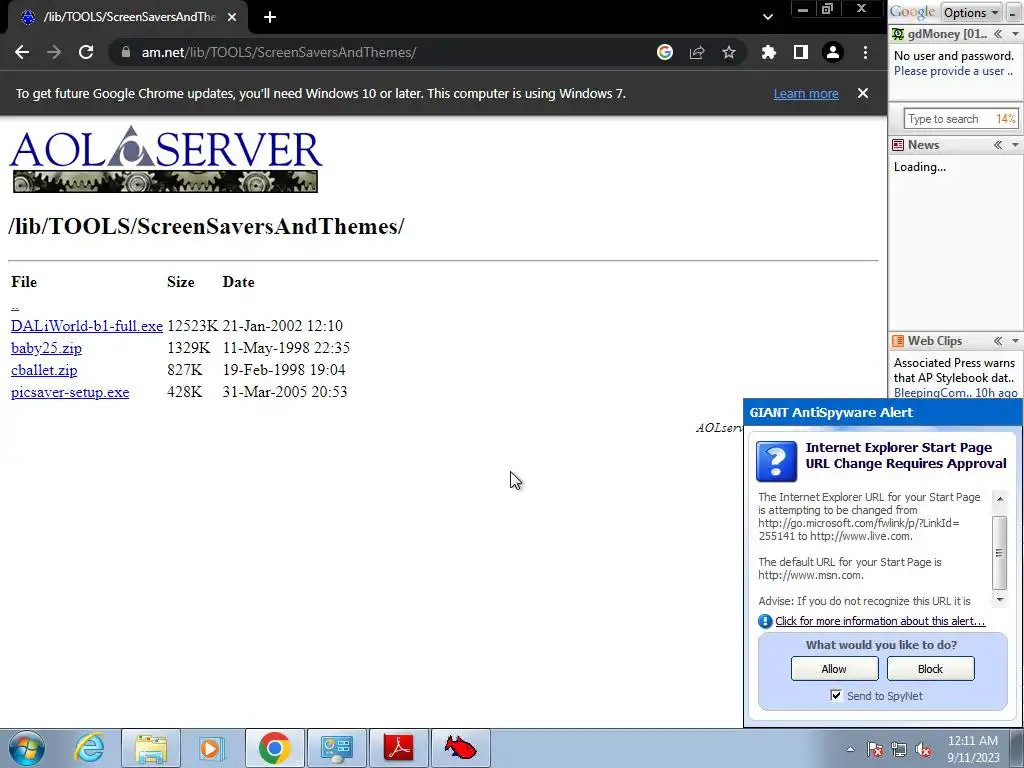Click the AOLserver logo image
The height and width of the screenshot is (768, 1024).
[x=166, y=159]
